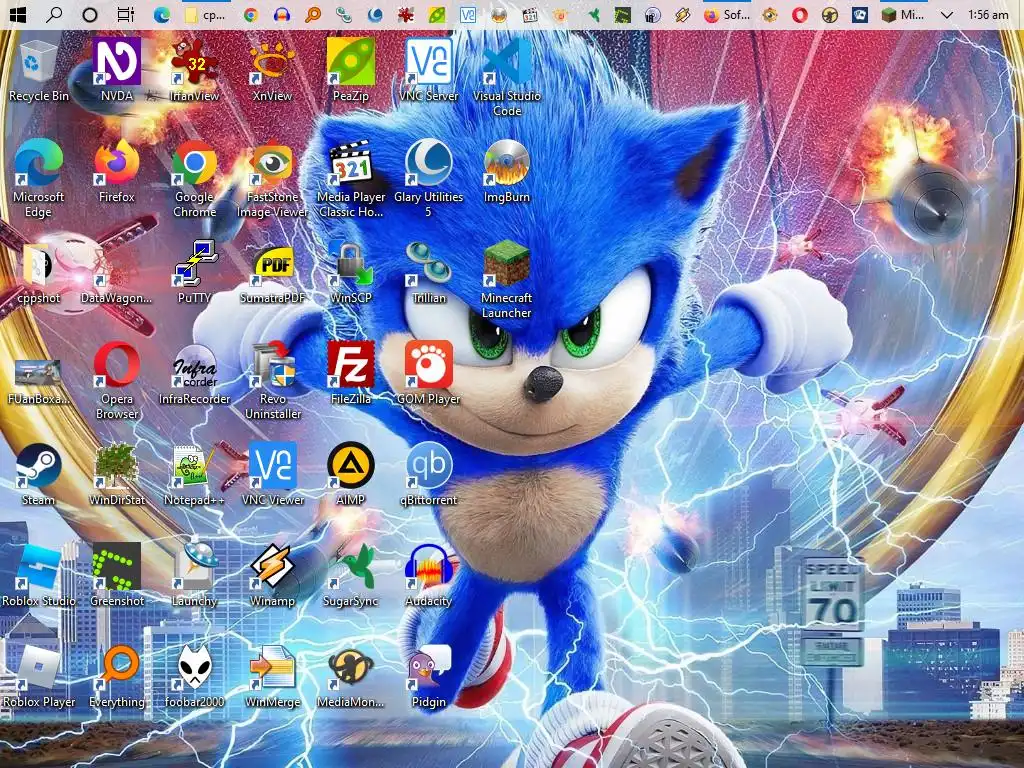Select the Firefox desktop shortcut
Screen dimensions: 1024x768
(117, 171)
